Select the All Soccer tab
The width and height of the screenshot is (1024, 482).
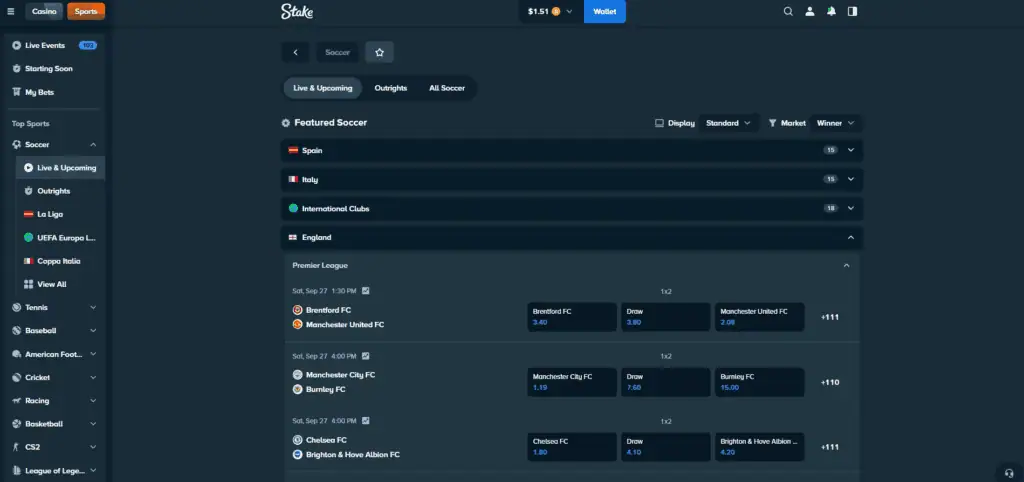point(446,88)
